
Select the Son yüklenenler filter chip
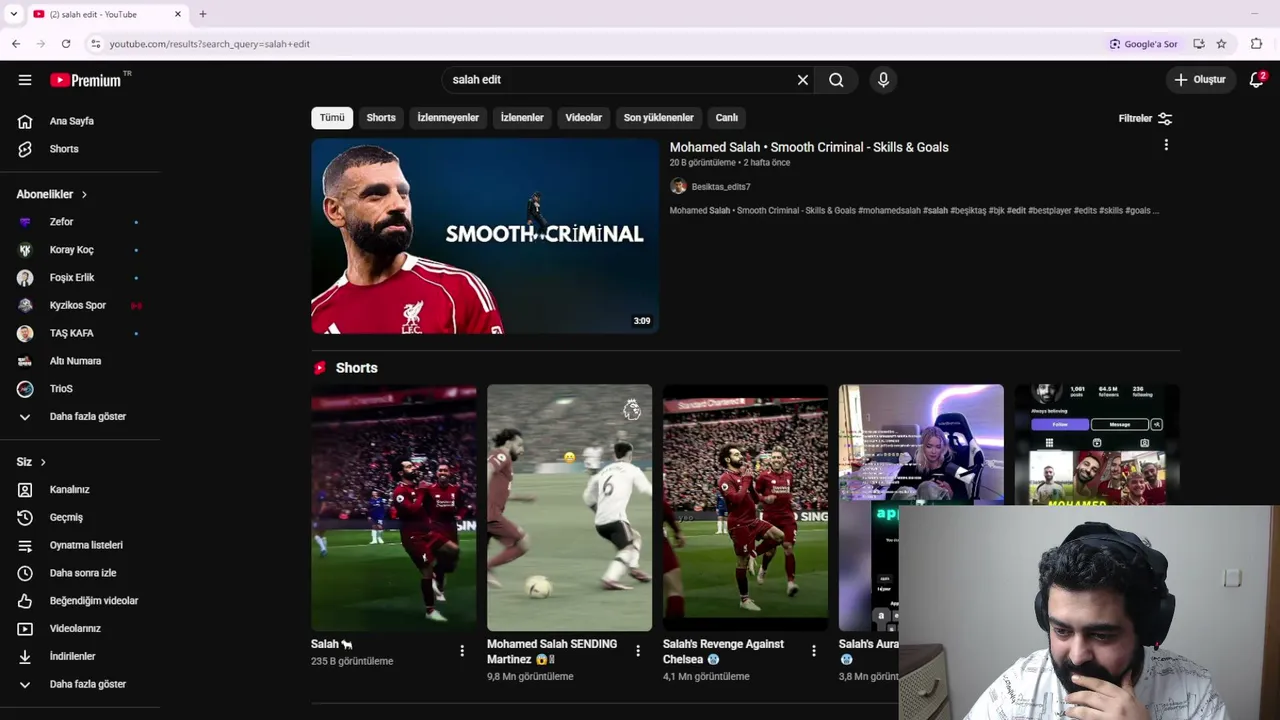click(x=659, y=118)
